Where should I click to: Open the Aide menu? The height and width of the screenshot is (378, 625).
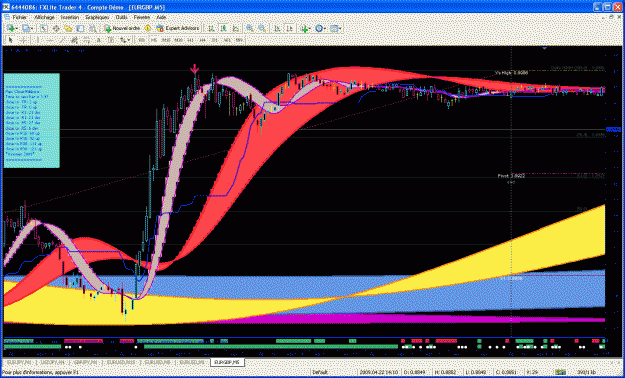[161, 18]
